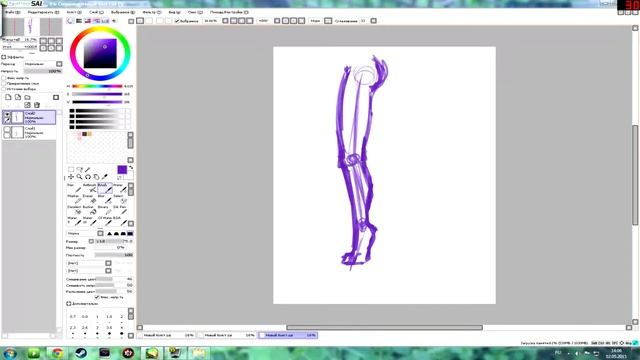640x360 pixels.
Task: Toggle the clipping group checkbox
Action: pos(4,83)
